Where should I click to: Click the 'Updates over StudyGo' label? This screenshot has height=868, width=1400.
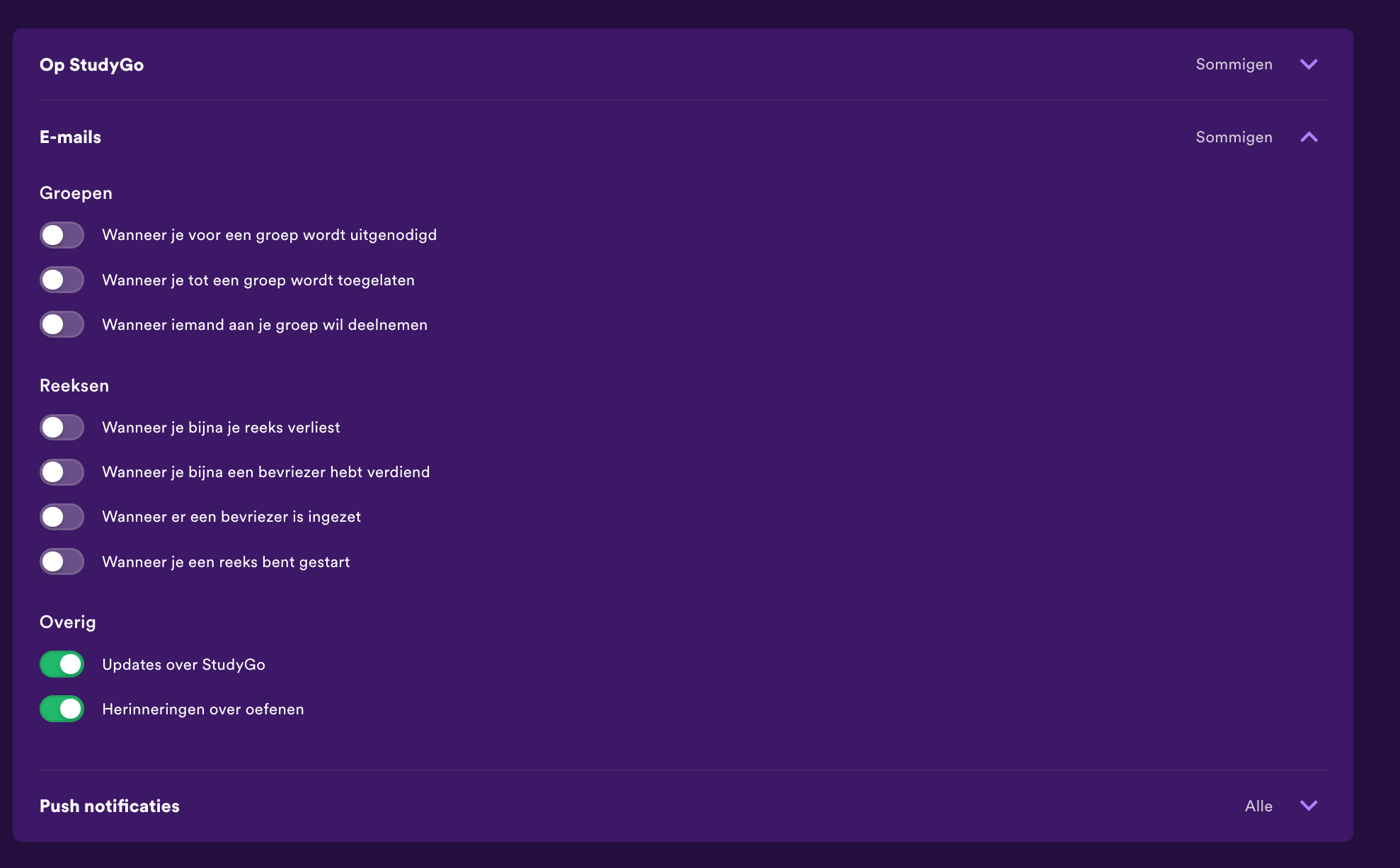tap(184, 664)
